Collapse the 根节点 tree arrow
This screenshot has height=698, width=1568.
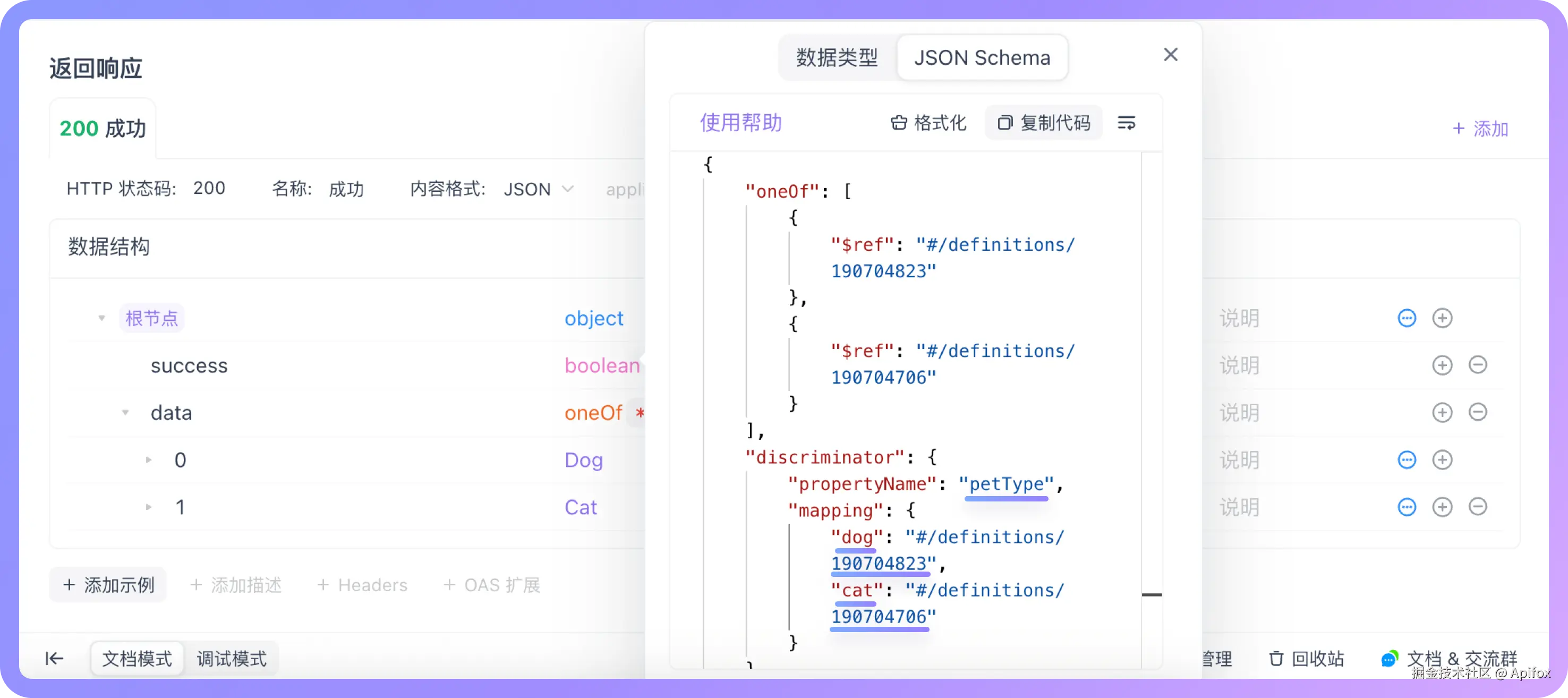101,318
